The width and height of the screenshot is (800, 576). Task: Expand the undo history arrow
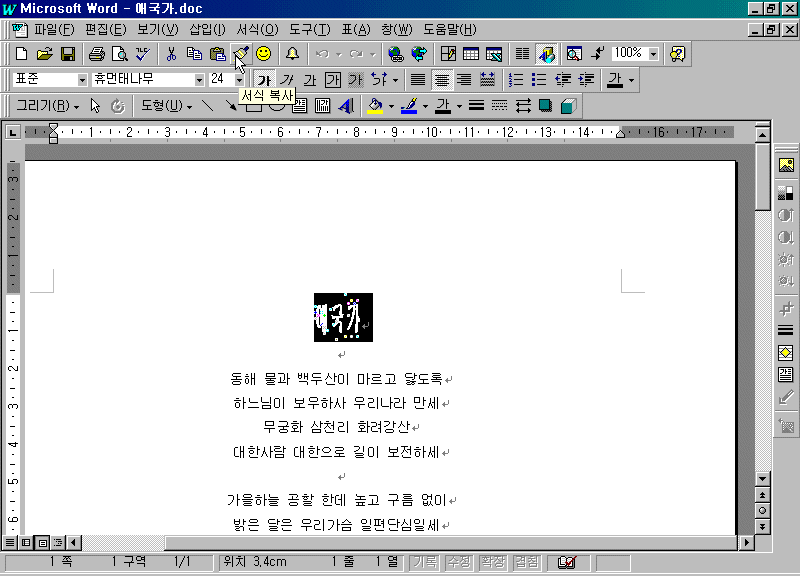338,54
